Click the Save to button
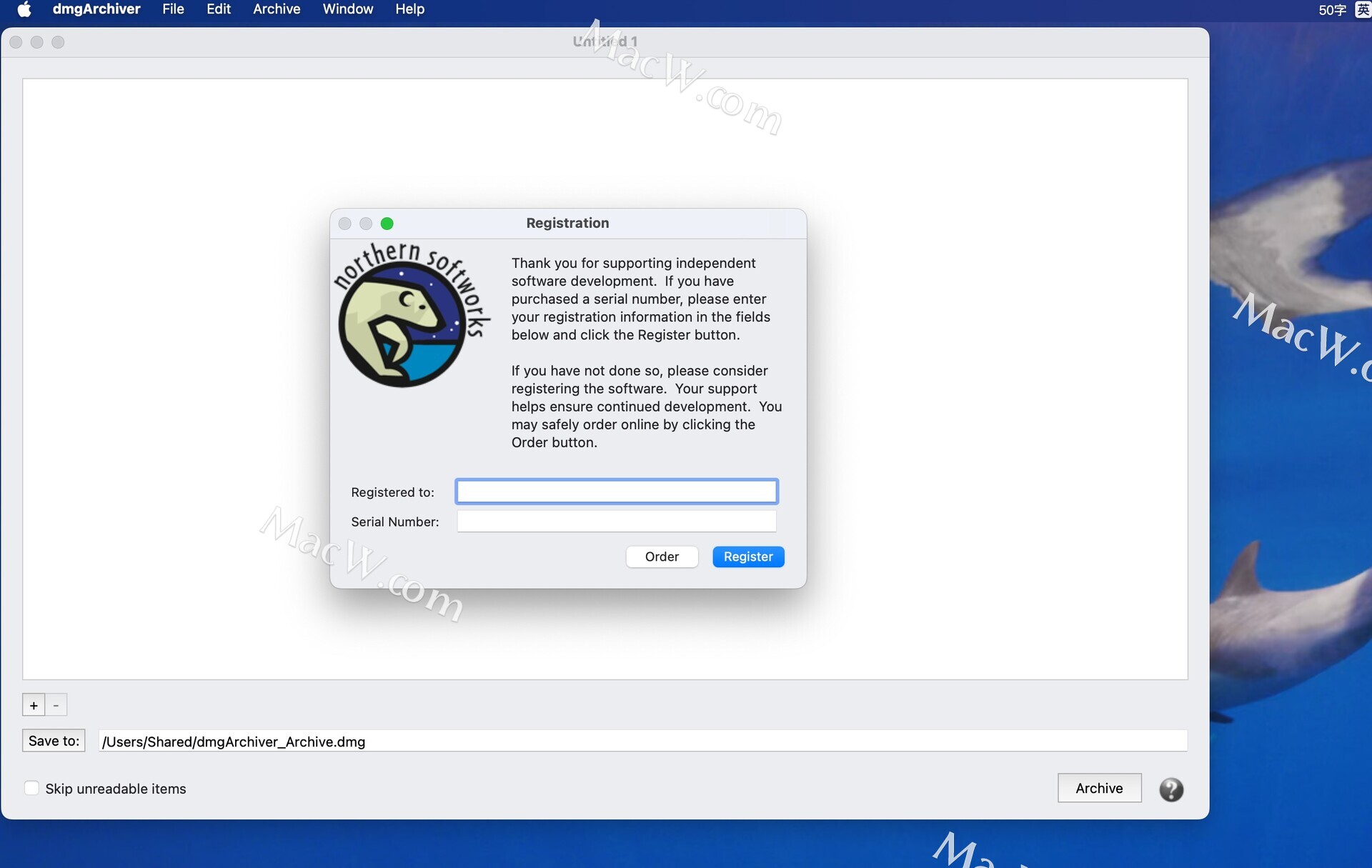 point(54,741)
